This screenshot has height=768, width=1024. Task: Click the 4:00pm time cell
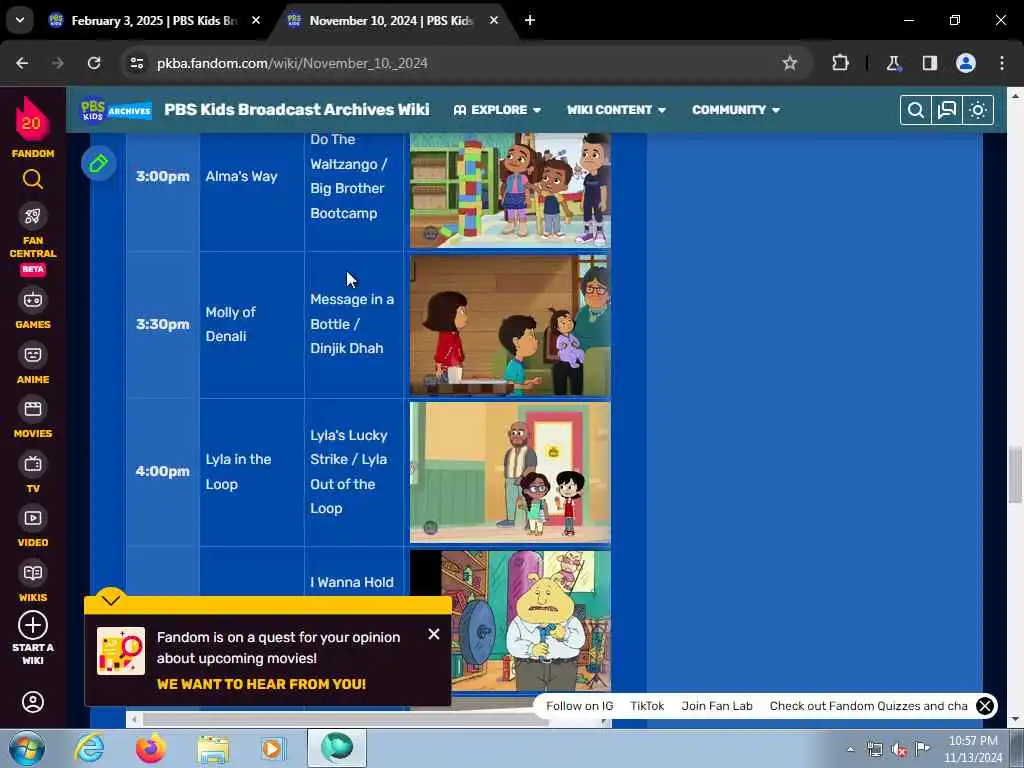163,472
